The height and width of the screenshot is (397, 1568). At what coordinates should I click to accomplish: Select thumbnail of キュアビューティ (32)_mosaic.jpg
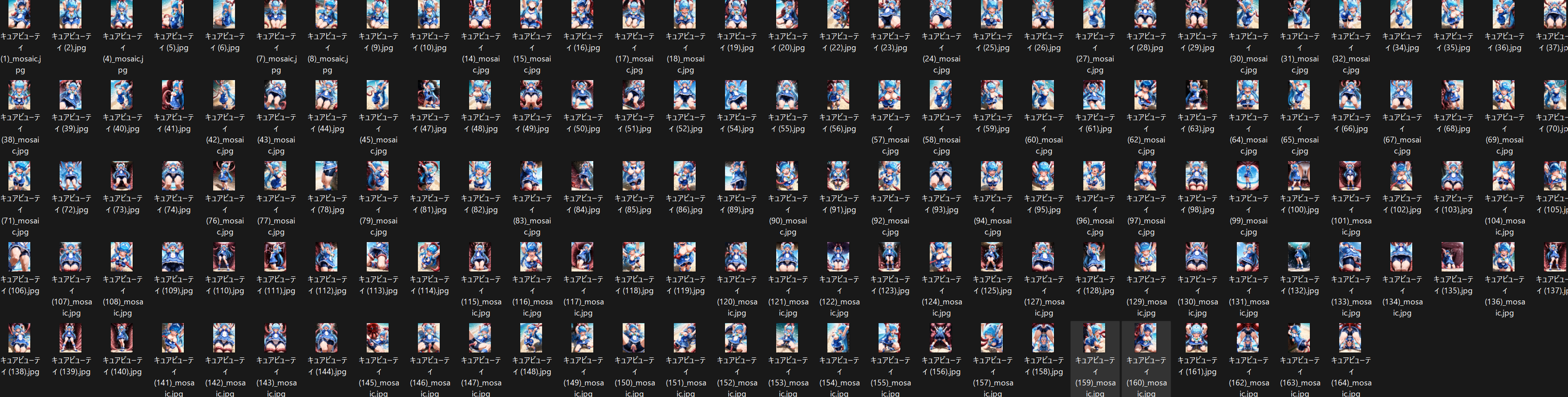pos(1349,14)
